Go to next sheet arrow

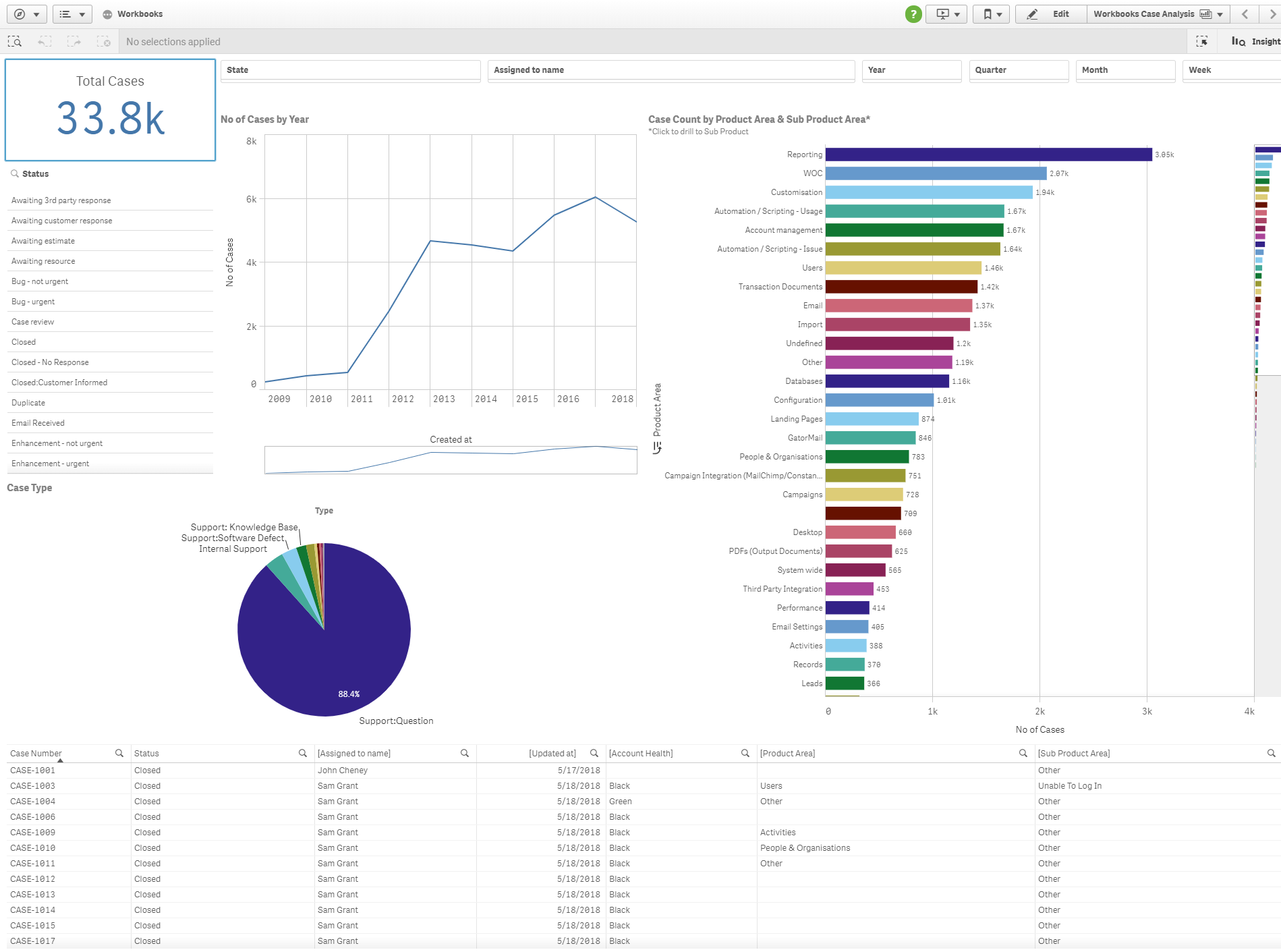[1272, 14]
